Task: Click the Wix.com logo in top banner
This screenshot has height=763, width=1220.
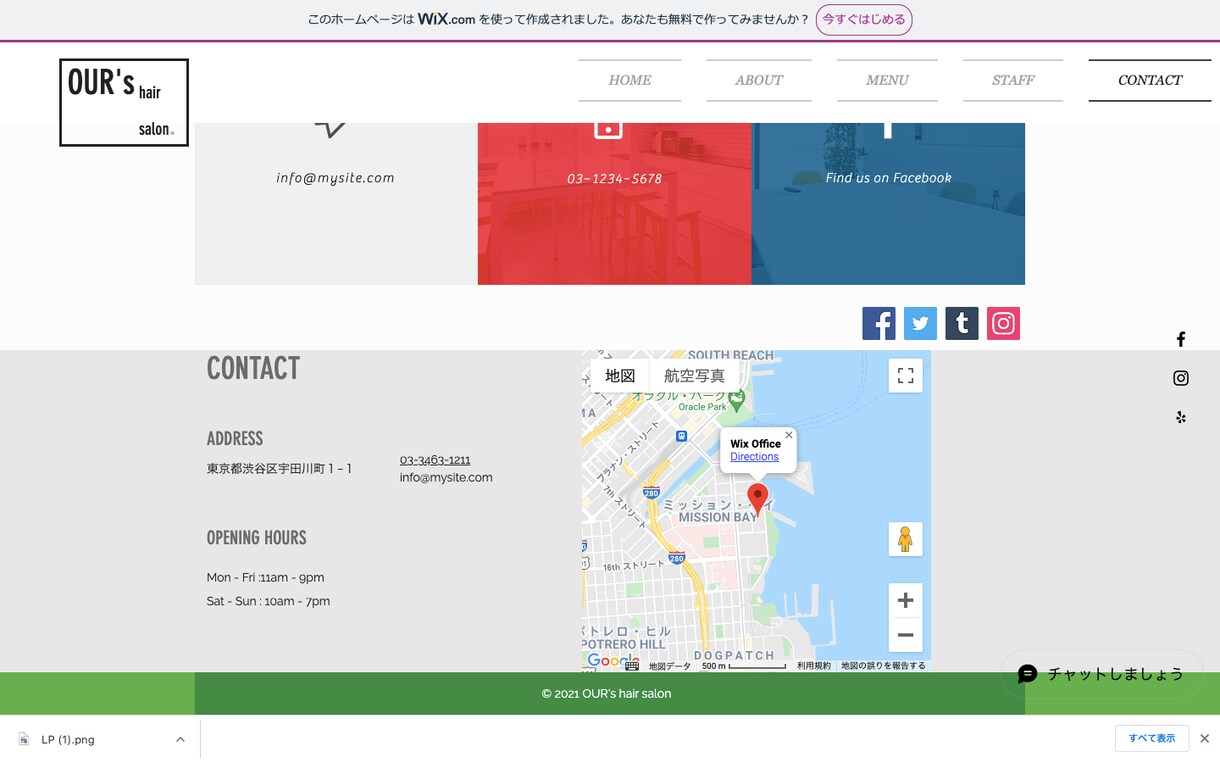Action: (x=446, y=19)
